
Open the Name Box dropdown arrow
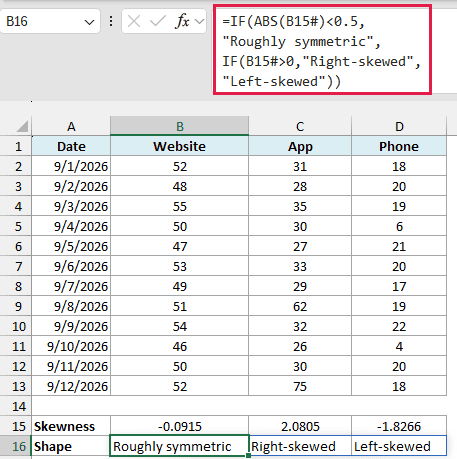(x=89, y=22)
